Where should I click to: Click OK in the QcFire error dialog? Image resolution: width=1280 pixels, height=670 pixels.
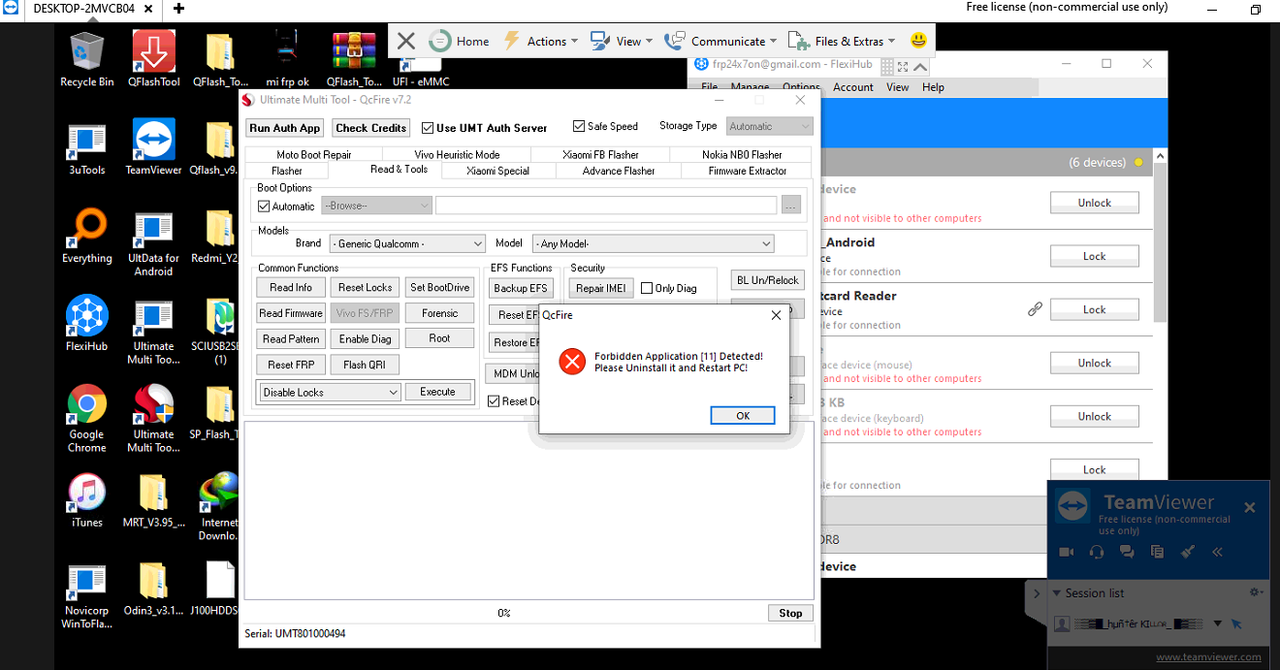[x=743, y=416]
